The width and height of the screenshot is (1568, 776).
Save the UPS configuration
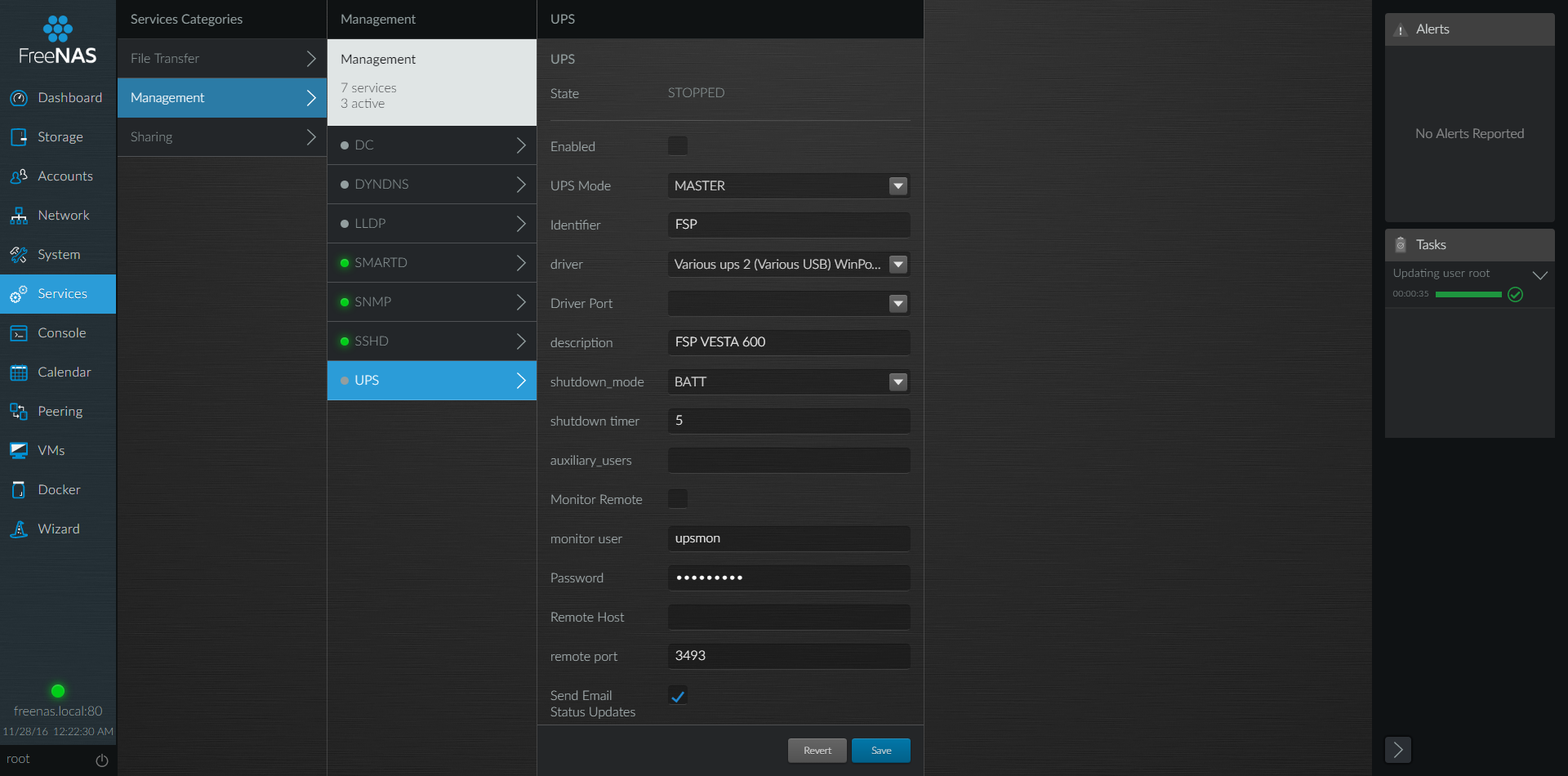coord(880,750)
